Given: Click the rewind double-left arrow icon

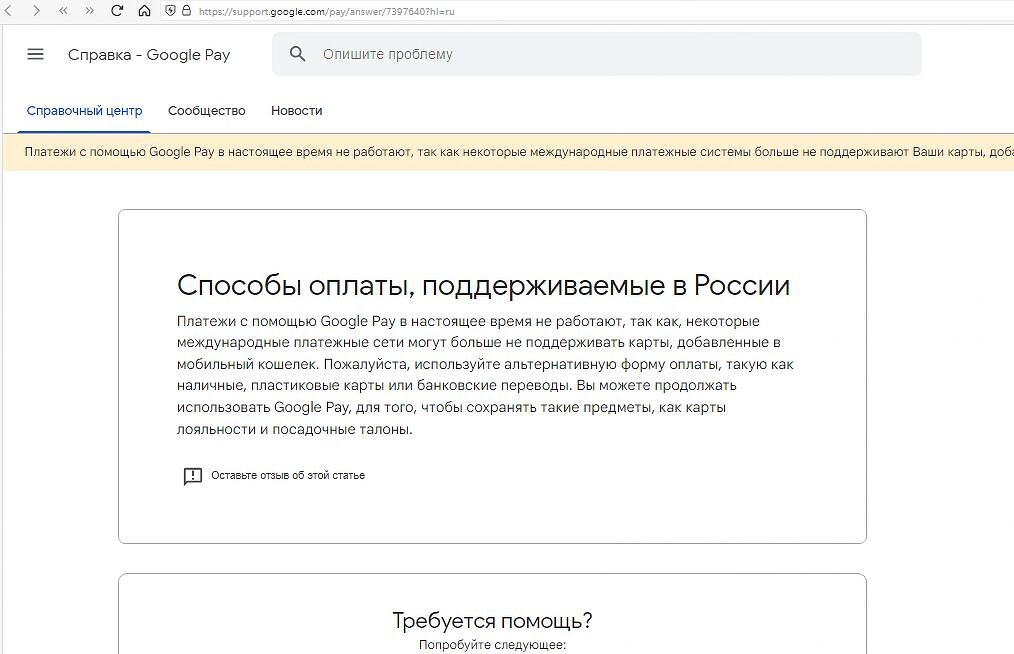Looking at the screenshot, I should (63, 11).
